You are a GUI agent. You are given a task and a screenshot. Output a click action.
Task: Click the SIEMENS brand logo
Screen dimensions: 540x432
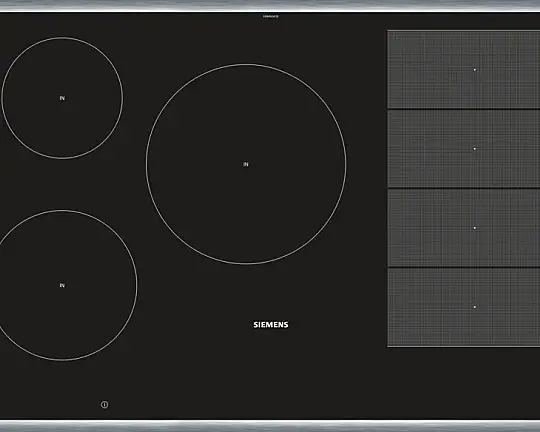point(271,325)
